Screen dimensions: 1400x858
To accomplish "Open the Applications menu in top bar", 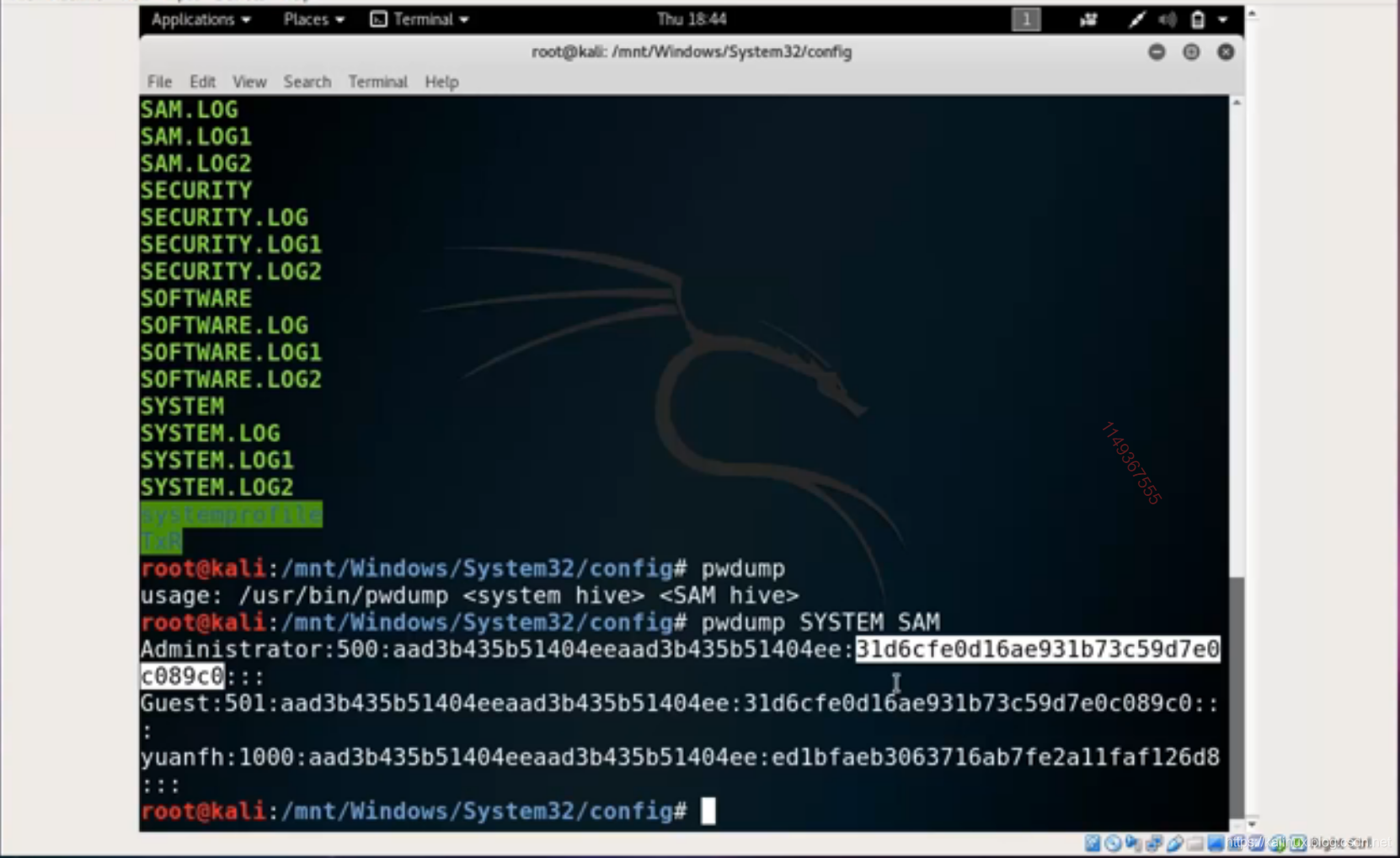I will (200, 19).
